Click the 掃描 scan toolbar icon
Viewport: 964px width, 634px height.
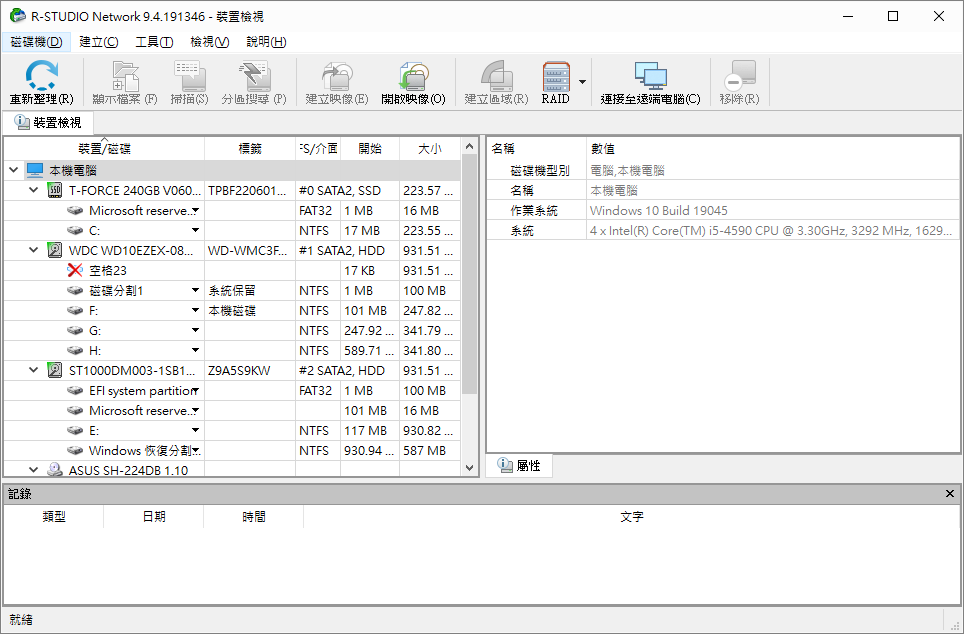point(189,76)
